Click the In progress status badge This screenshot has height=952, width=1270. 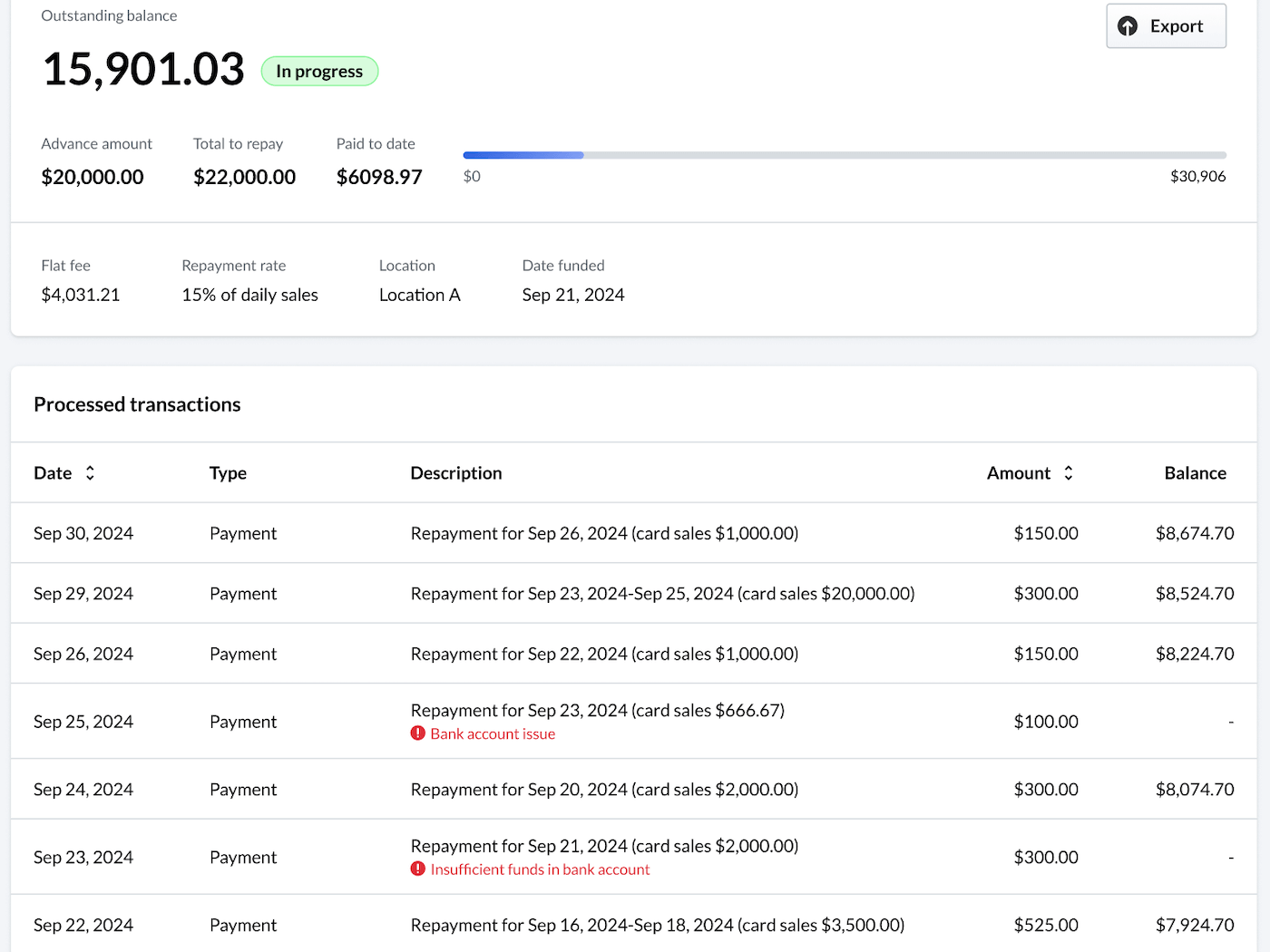click(319, 71)
